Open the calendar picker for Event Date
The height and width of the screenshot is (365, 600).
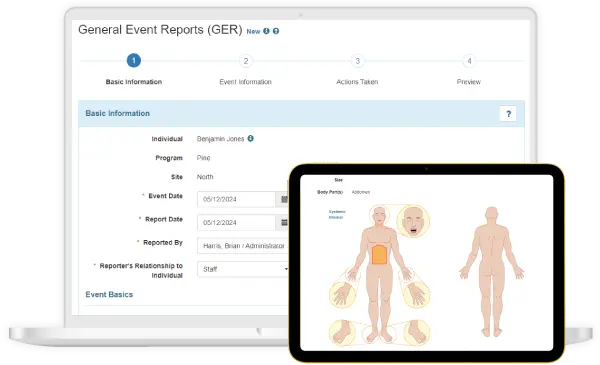tap(284, 199)
